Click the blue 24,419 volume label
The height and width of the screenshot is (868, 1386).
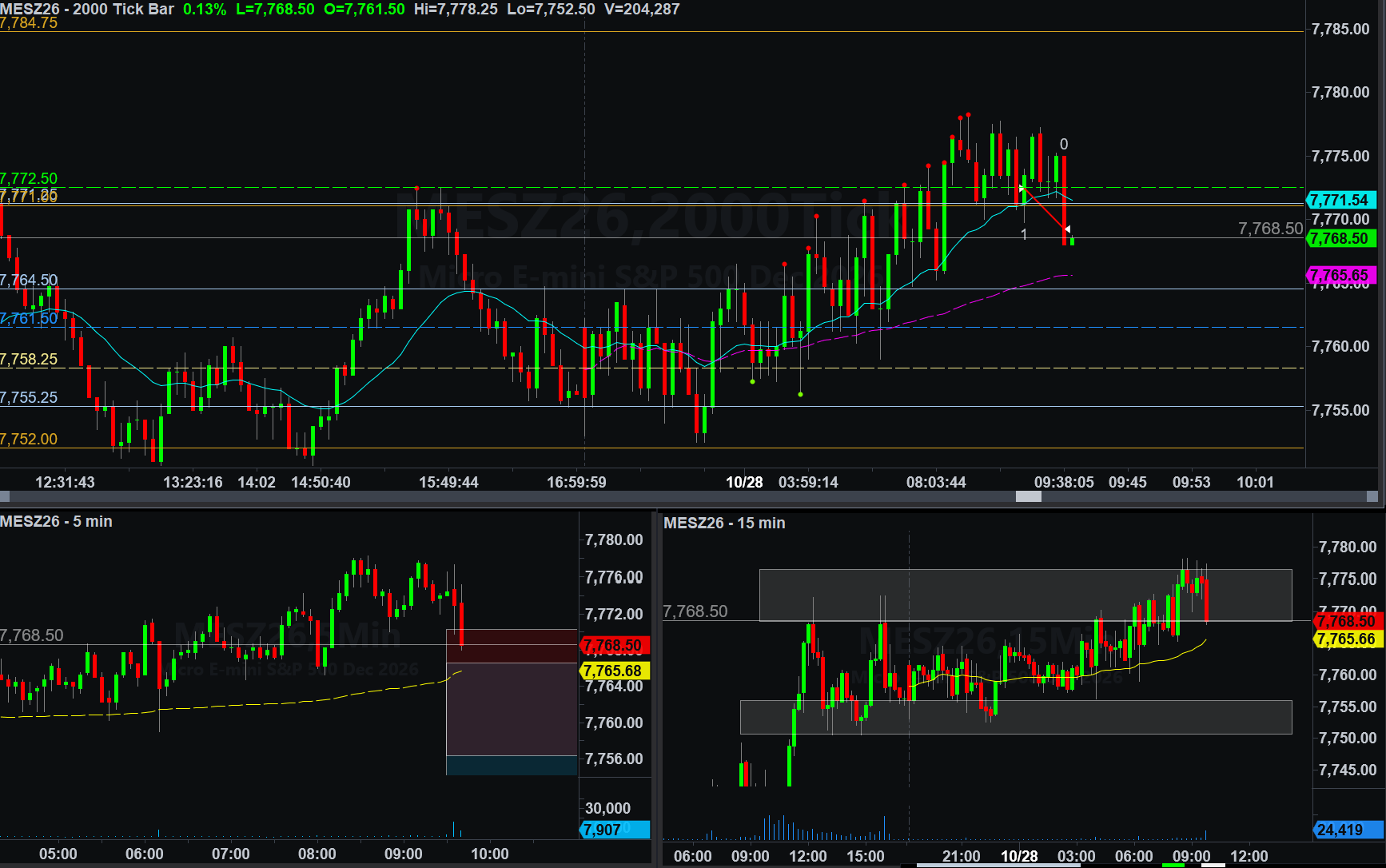(x=1348, y=830)
